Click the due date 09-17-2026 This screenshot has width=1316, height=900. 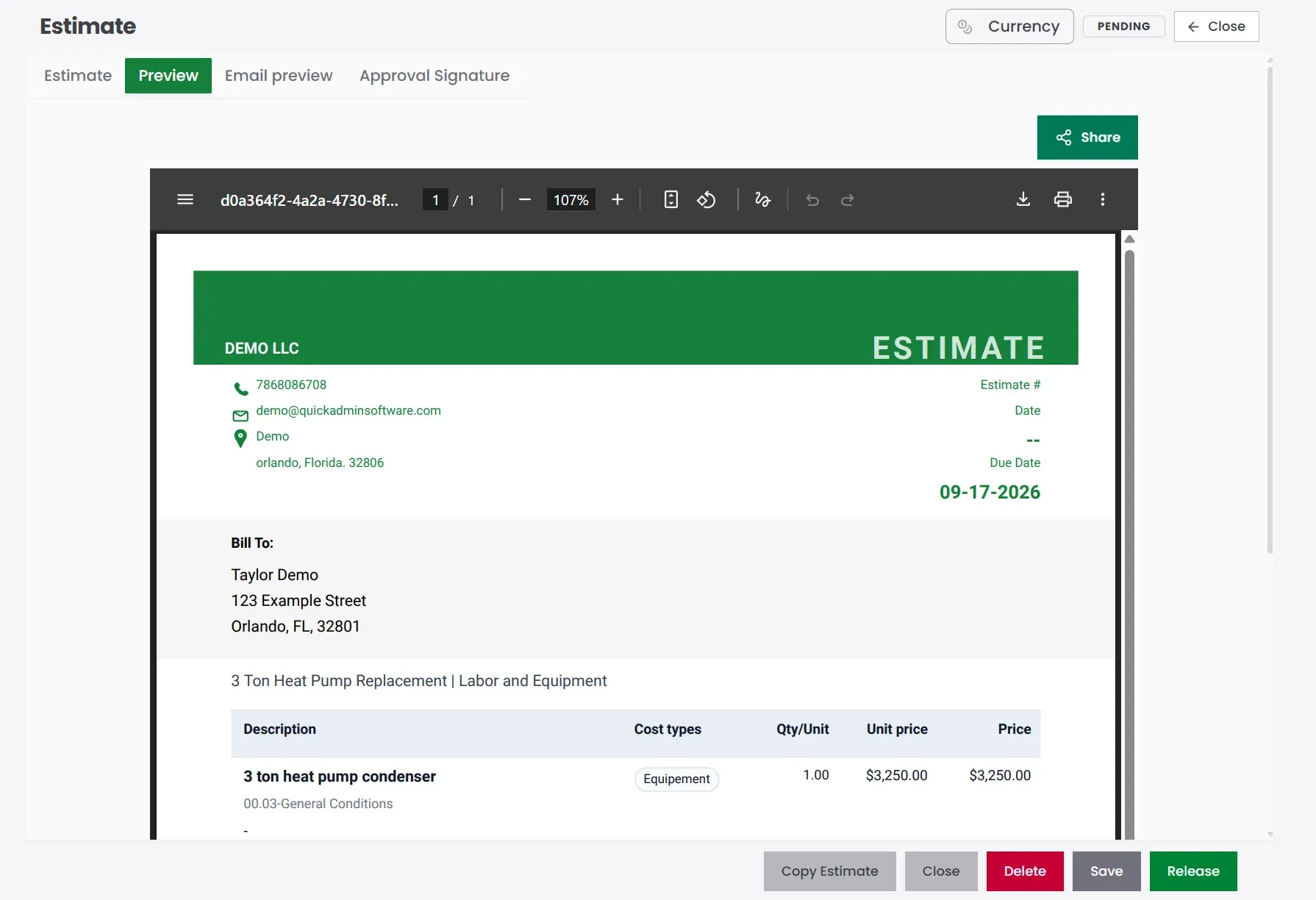click(990, 492)
